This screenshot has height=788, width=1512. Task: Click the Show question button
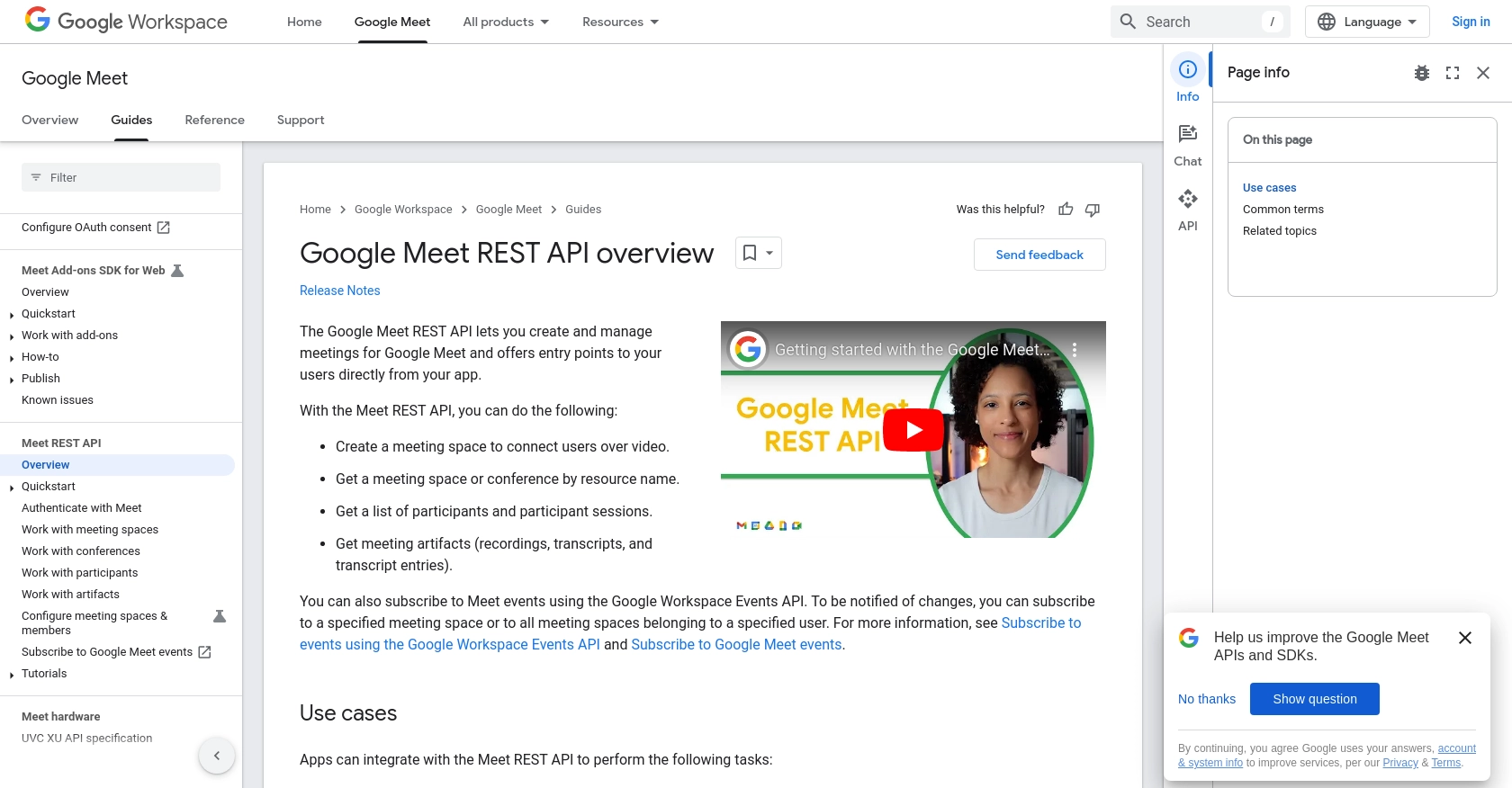[x=1315, y=699]
